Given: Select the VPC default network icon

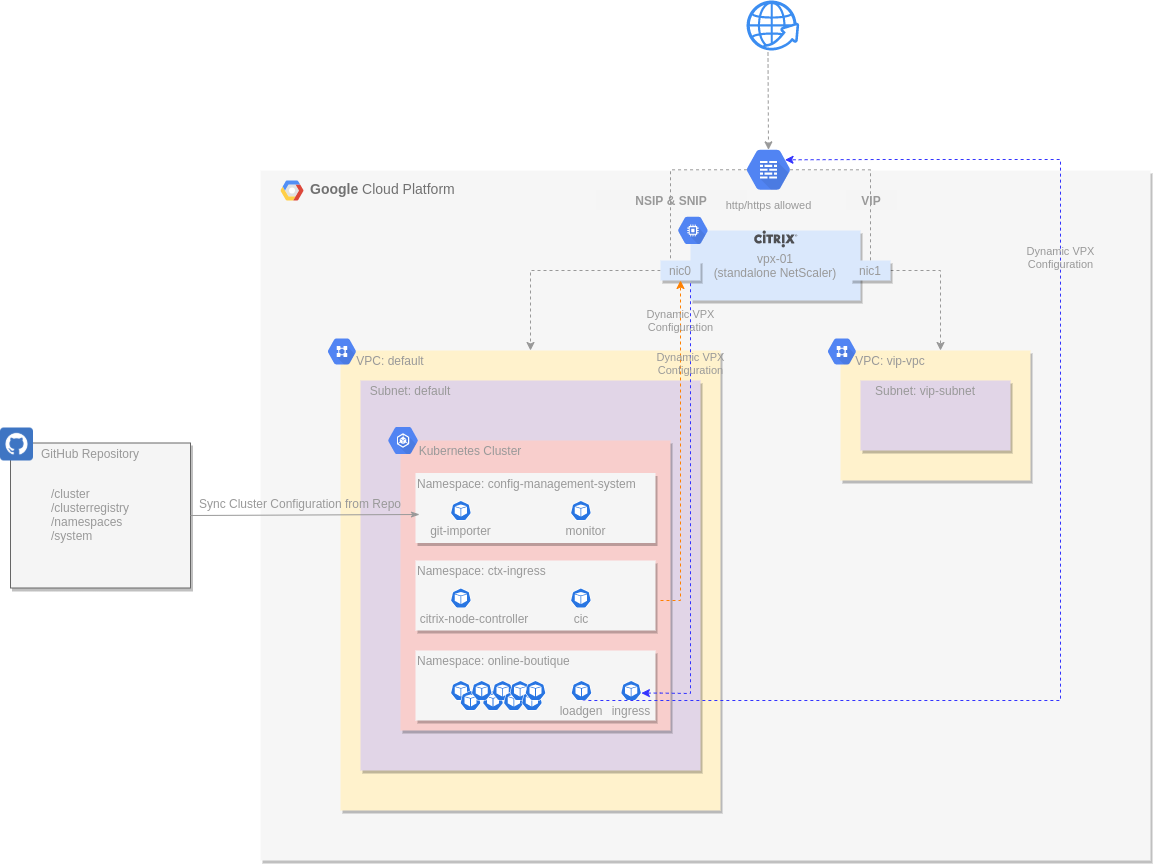Looking at the screenshot, I should point(341,351).
